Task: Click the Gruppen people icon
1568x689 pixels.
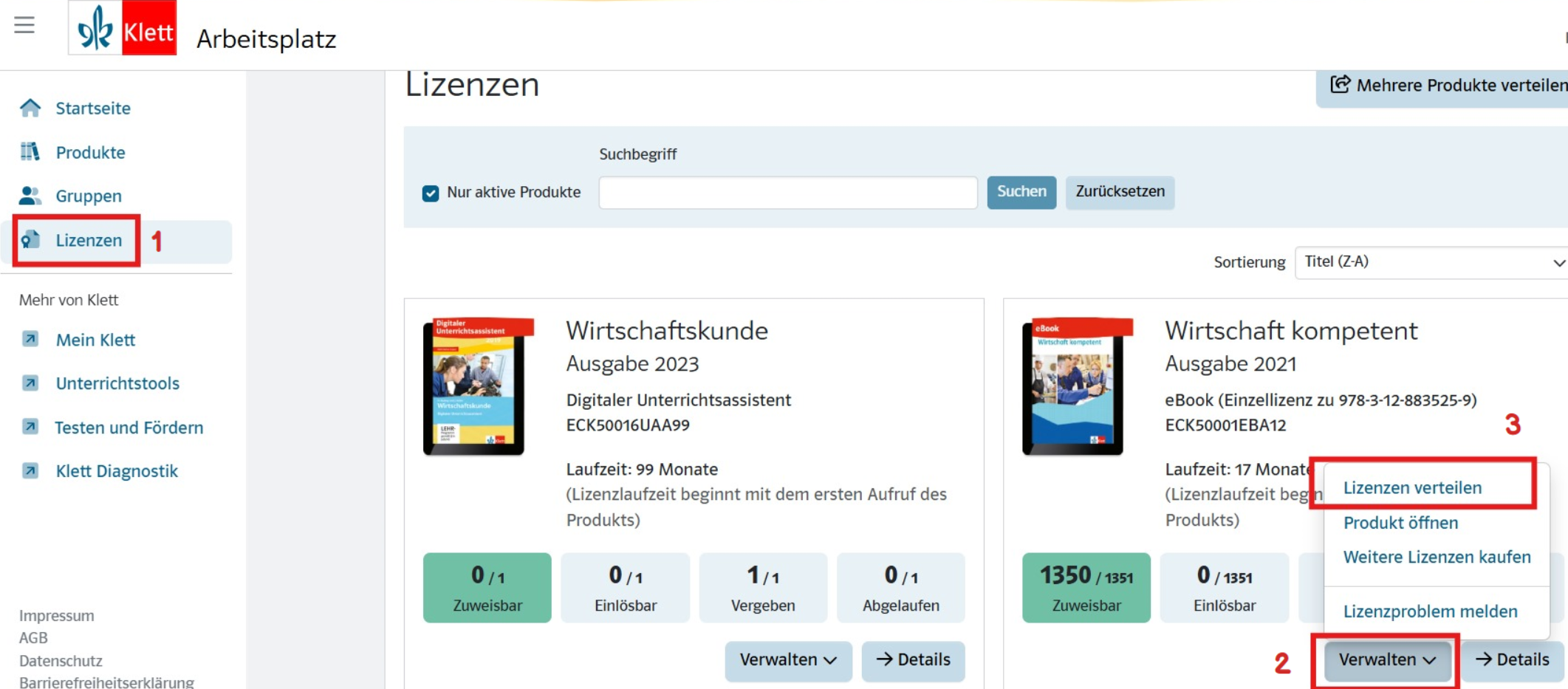Action: (x=30, y=196)
